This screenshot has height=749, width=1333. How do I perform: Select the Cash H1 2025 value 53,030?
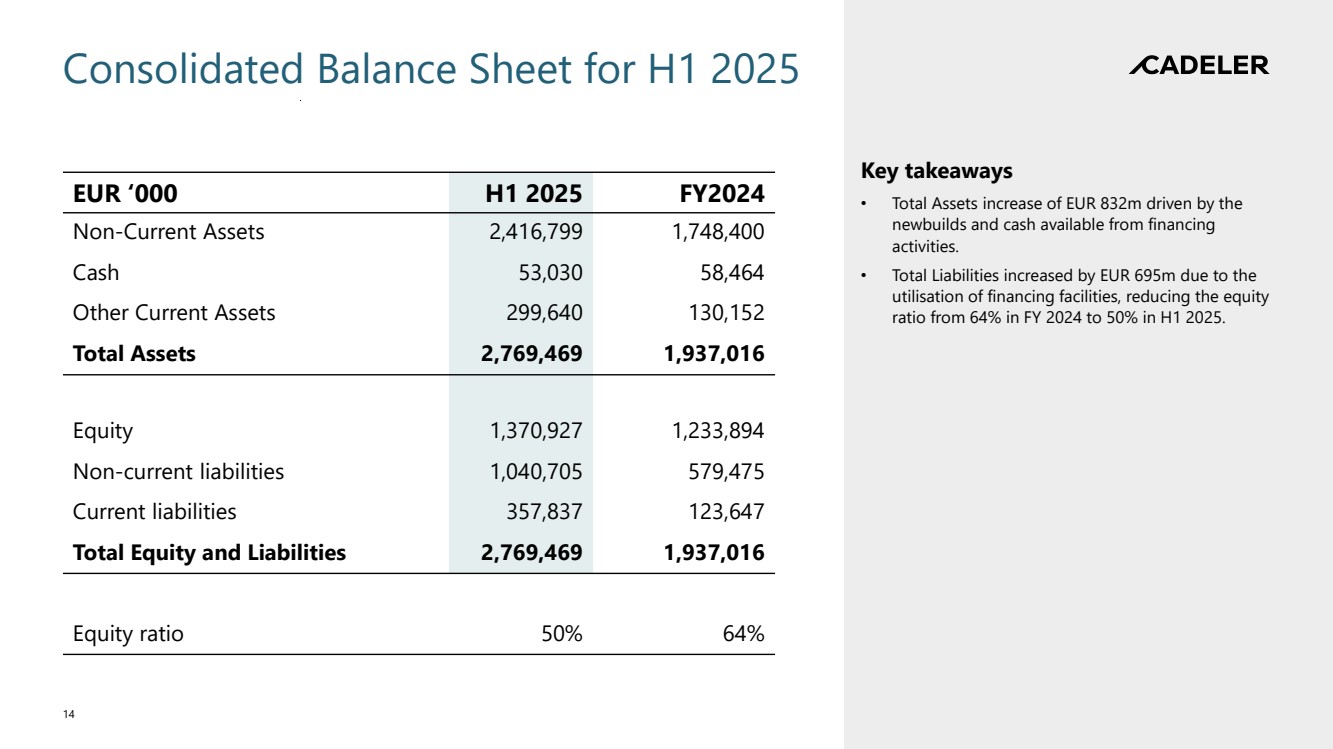[x=549, y=272]
